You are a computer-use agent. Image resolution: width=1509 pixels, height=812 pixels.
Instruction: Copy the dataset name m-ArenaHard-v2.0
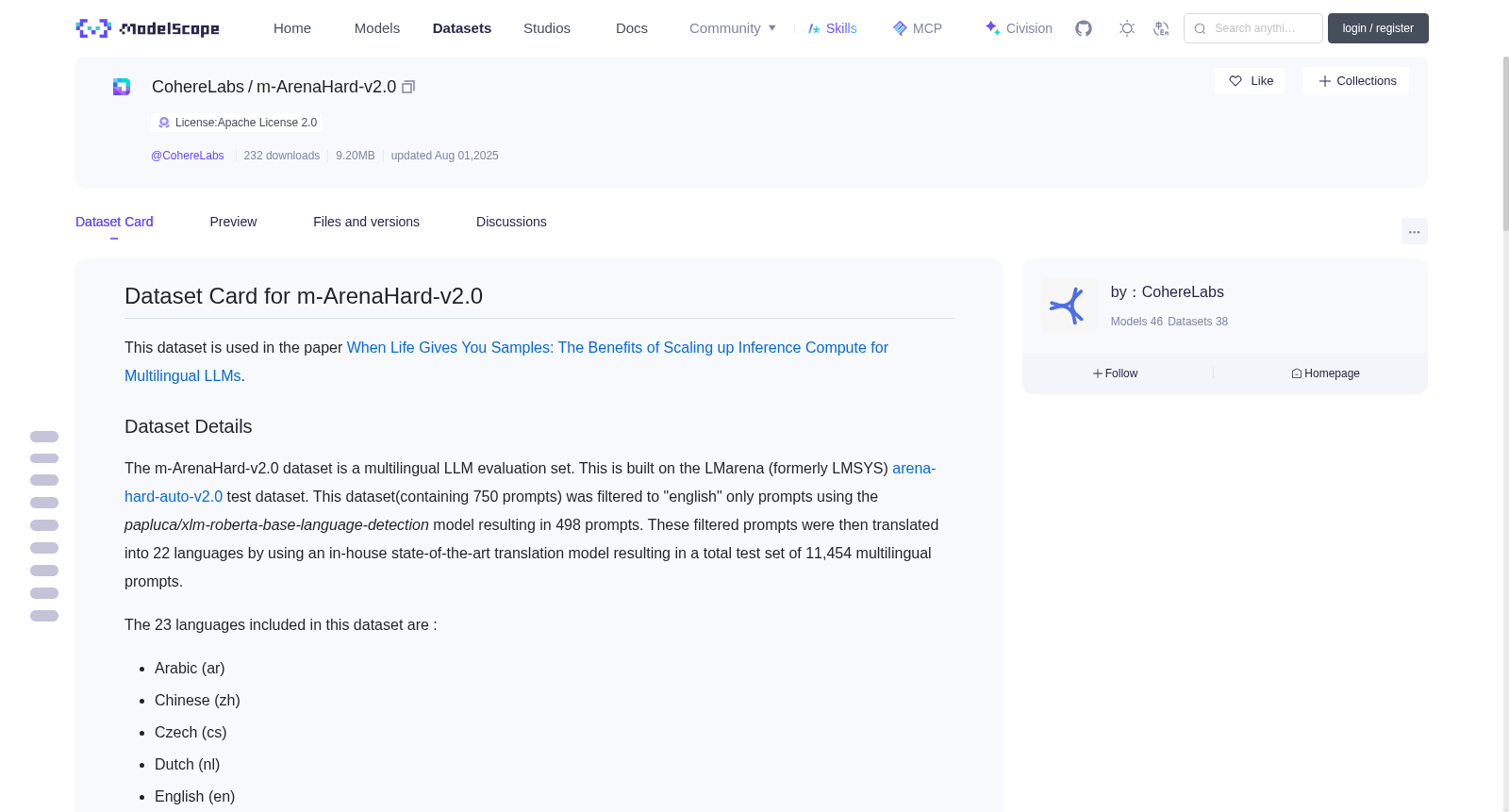coord(408,87)
